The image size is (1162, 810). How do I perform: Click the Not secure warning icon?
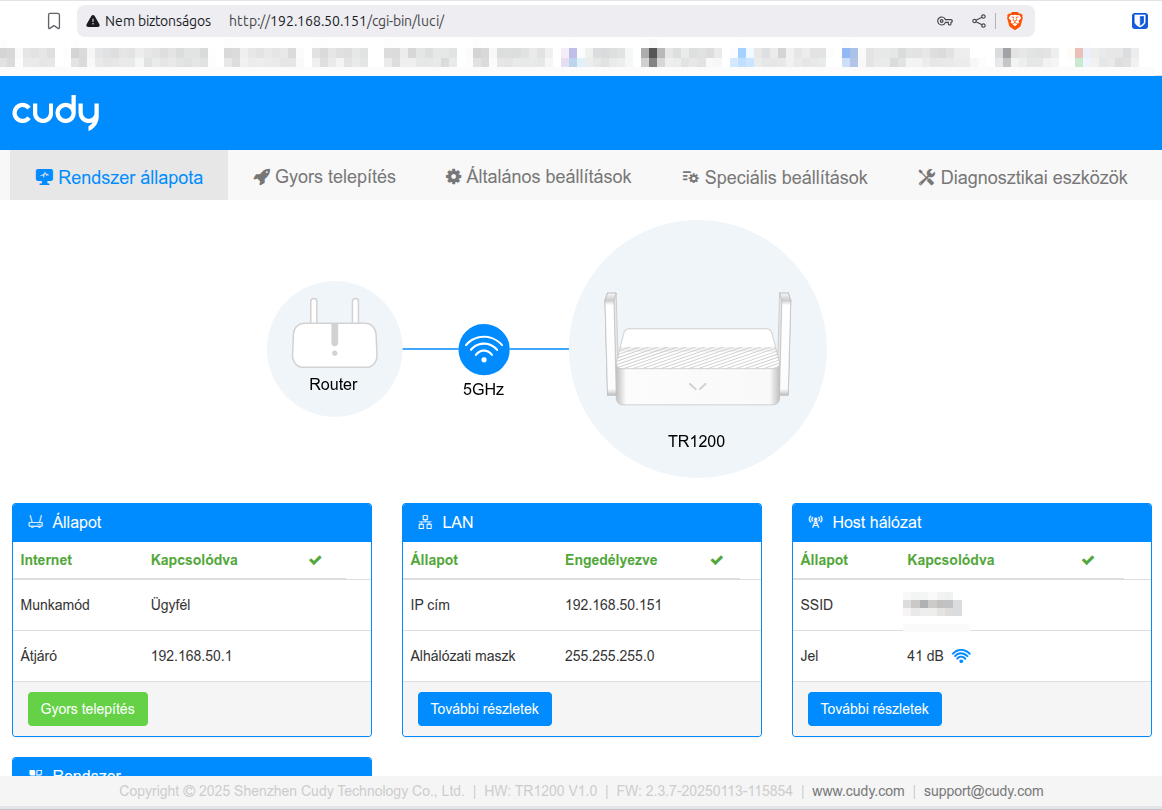point(93,21)
